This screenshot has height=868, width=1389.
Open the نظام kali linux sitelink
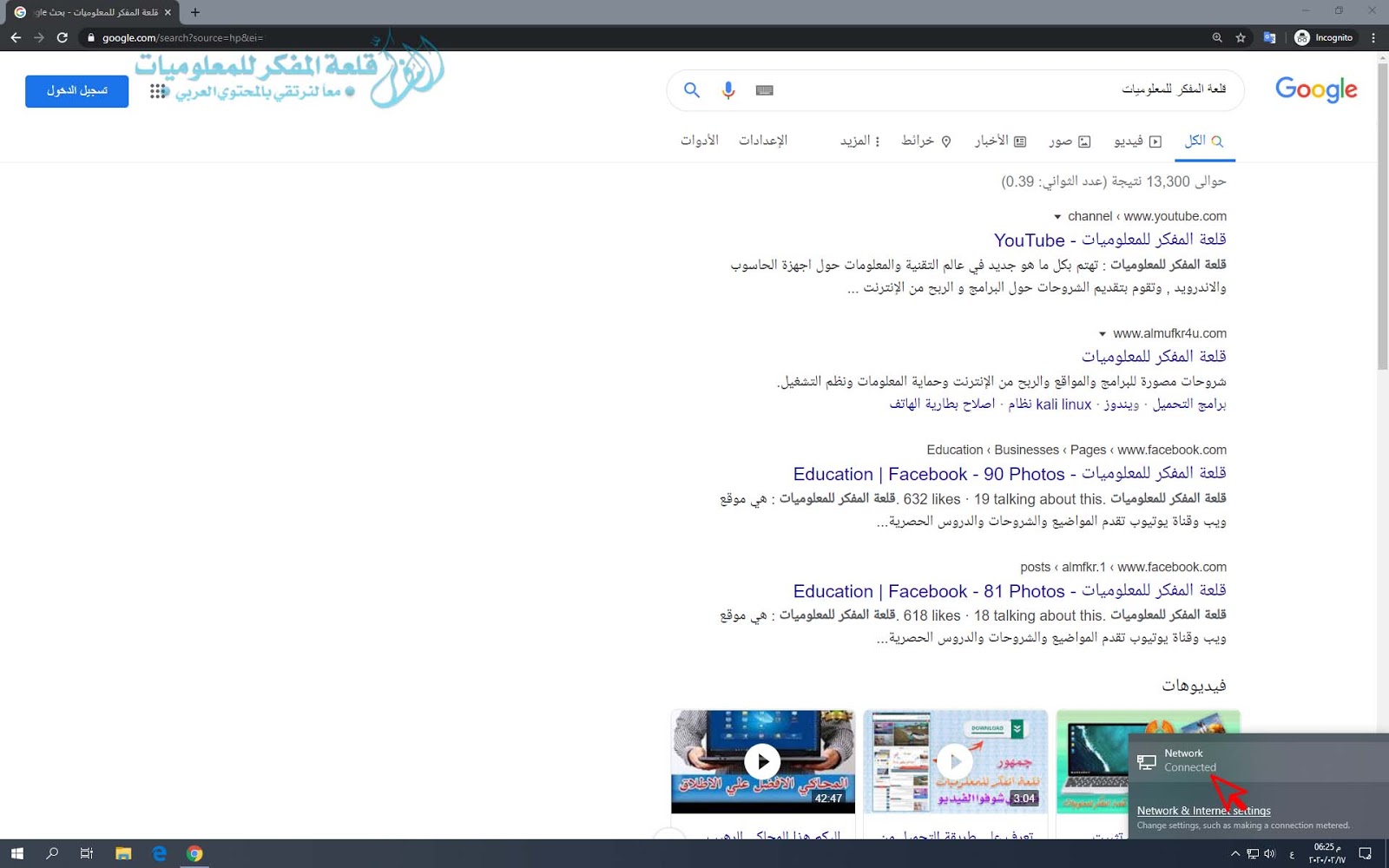pos(1050,404)
